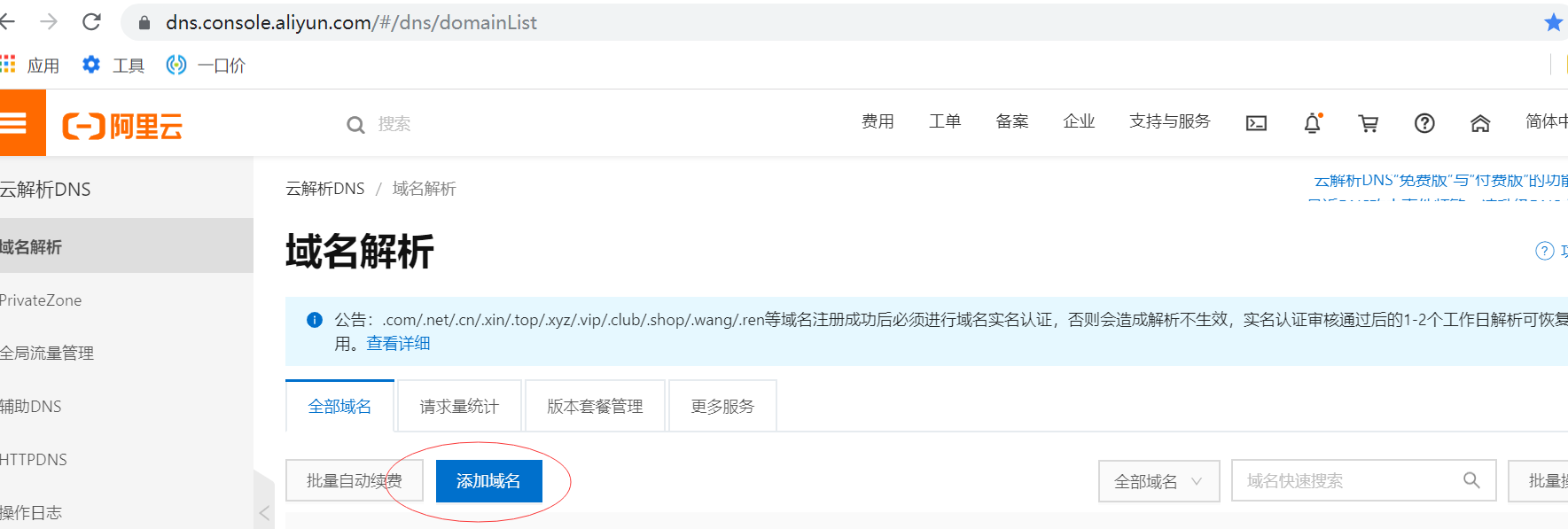Focus the header 搜索 search box
This screenshot has height=529, width=1568.
pos(394,124)
